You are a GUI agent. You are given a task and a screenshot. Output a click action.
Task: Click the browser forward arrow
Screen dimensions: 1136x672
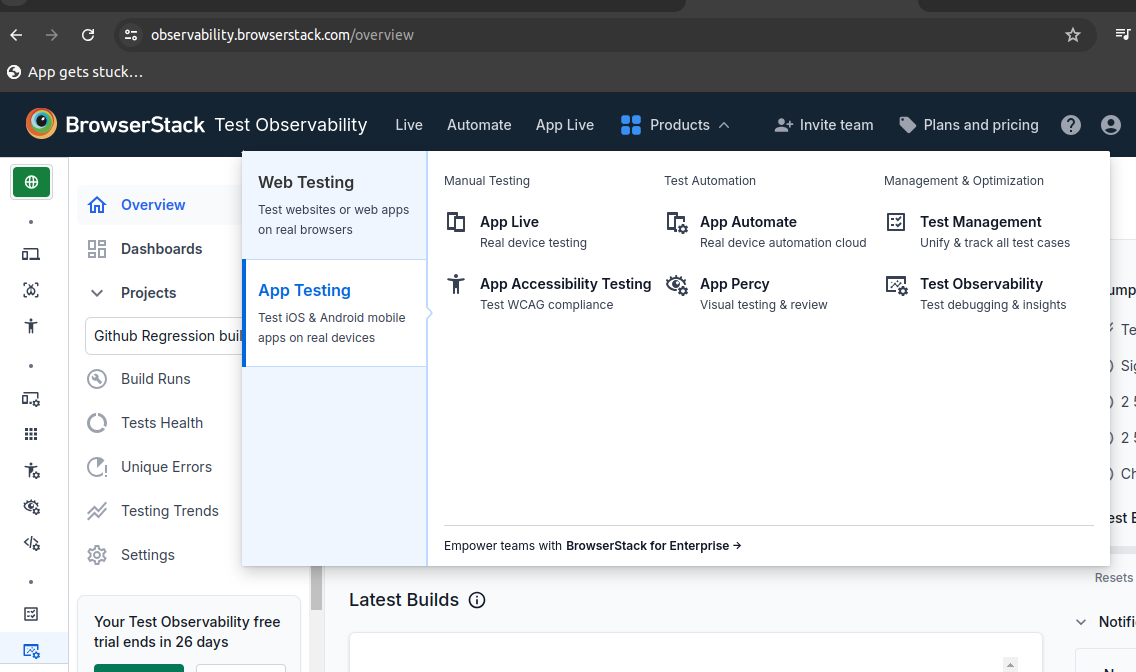pyautogui.click(x=51, y=35)
